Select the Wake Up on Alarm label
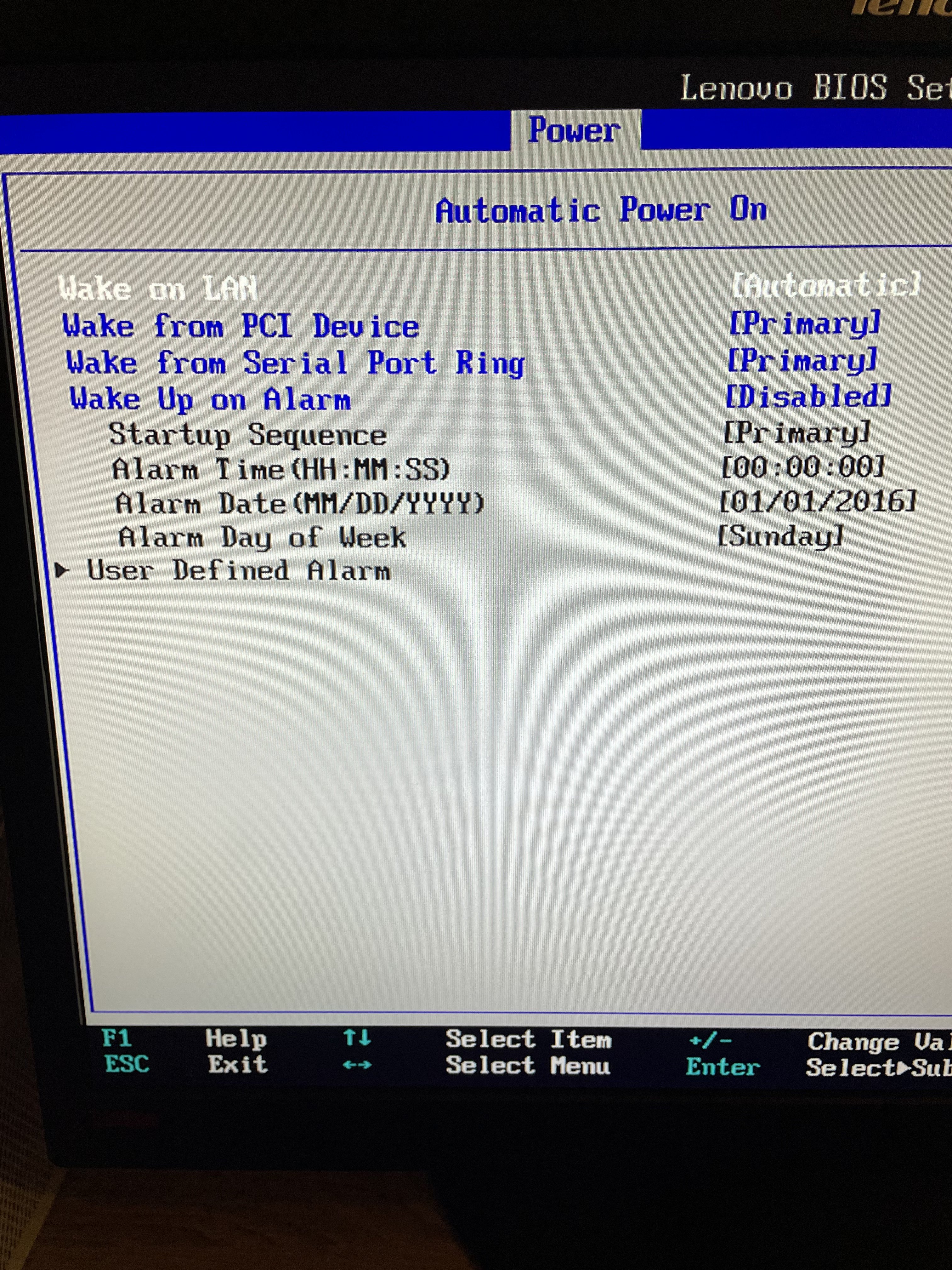The image size is (952, 1270). pyautogui.click(x=210, y=398)
